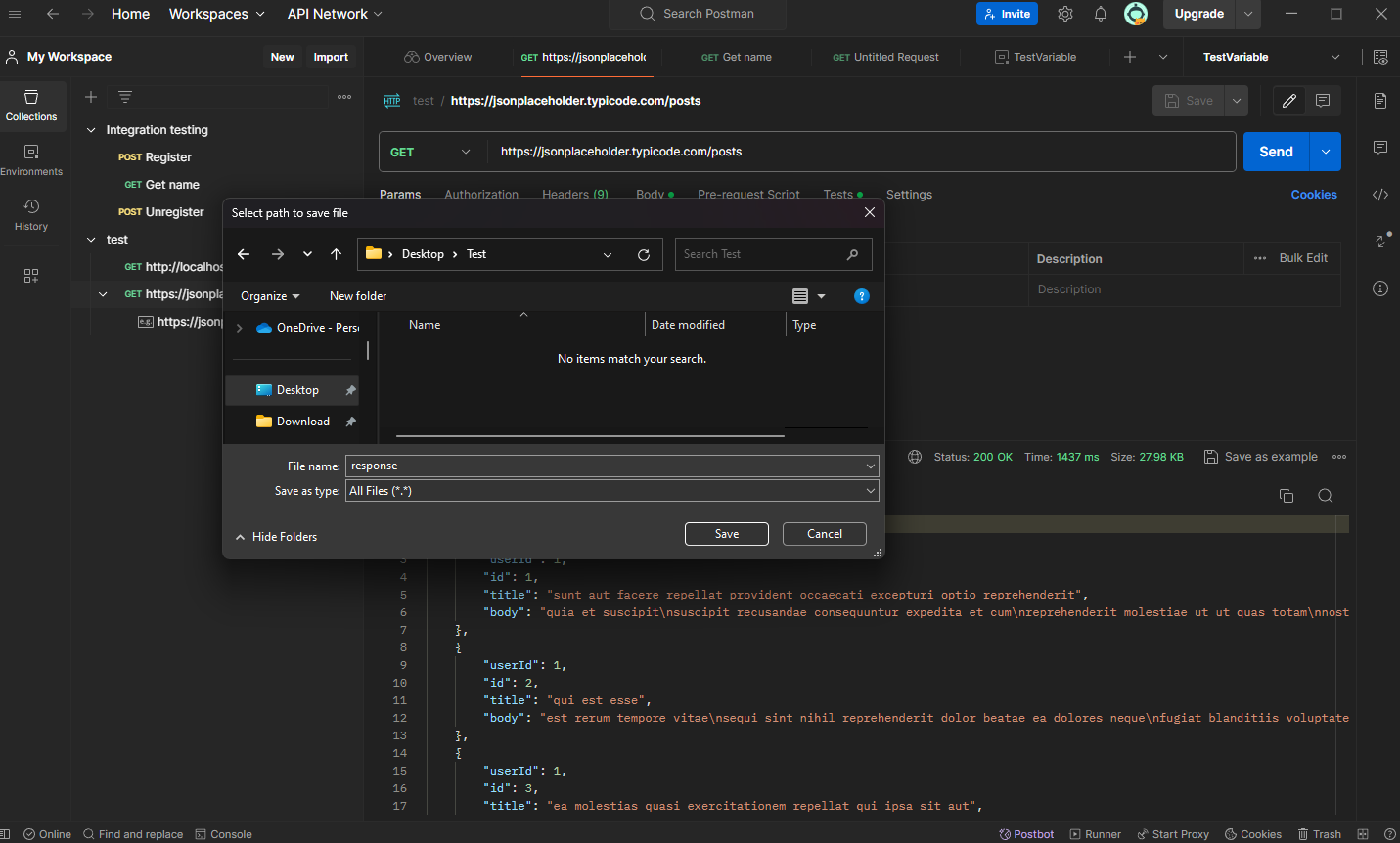Click the filter collections icon
The image size is (1400, 843).
coord(125,97)
